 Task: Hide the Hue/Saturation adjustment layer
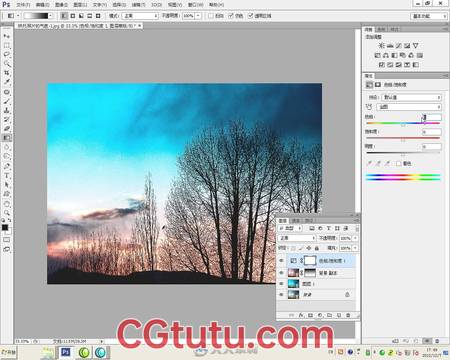point(282,260)
